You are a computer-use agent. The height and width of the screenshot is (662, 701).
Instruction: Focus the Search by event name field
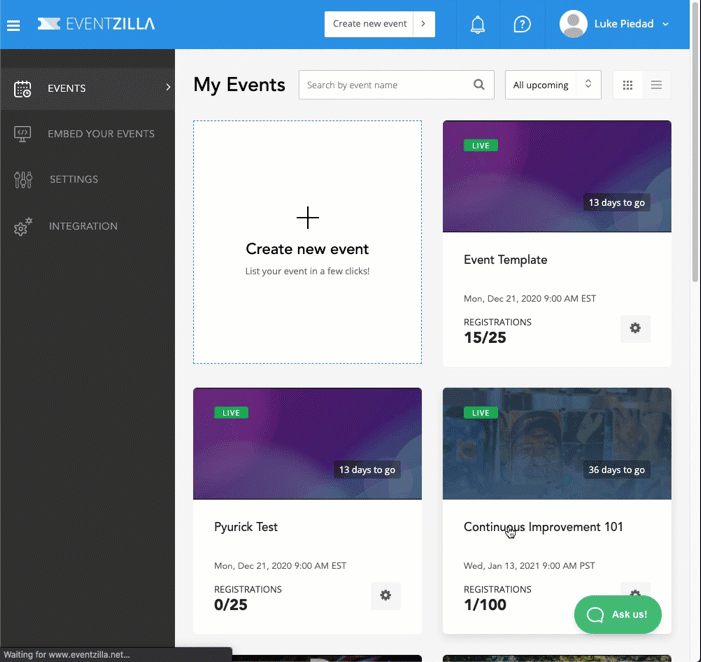pos(396,85)
